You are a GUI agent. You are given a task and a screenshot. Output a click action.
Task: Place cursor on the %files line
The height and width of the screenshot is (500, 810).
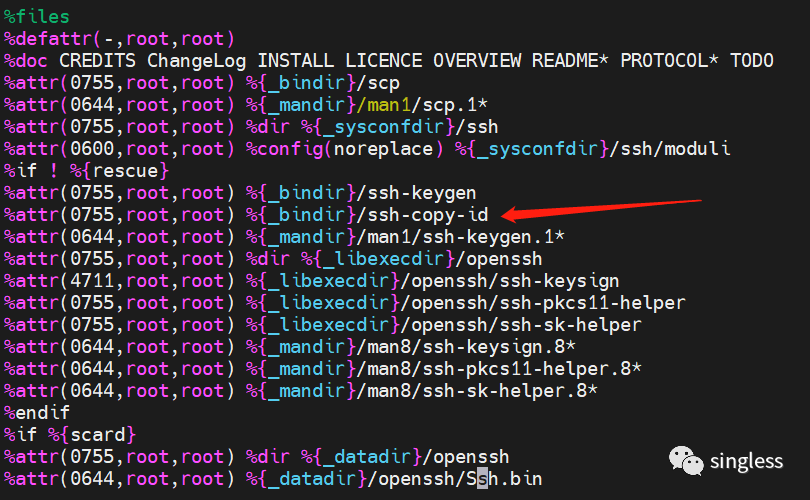(x=38, y=17)
